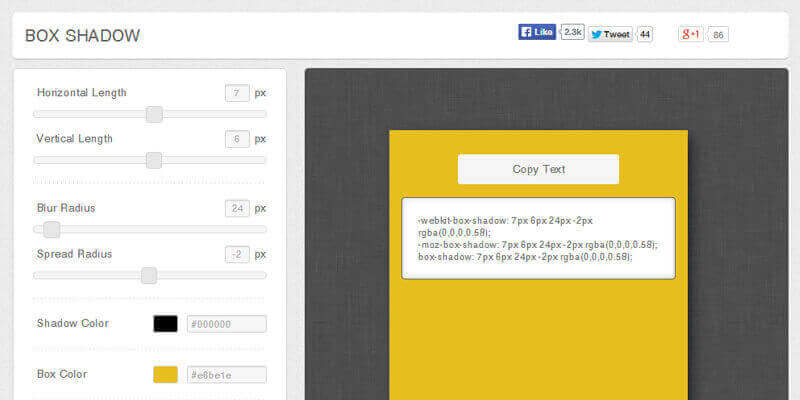Focus the Blur Radius value field

pyautogui.click(x=237, y=208)
